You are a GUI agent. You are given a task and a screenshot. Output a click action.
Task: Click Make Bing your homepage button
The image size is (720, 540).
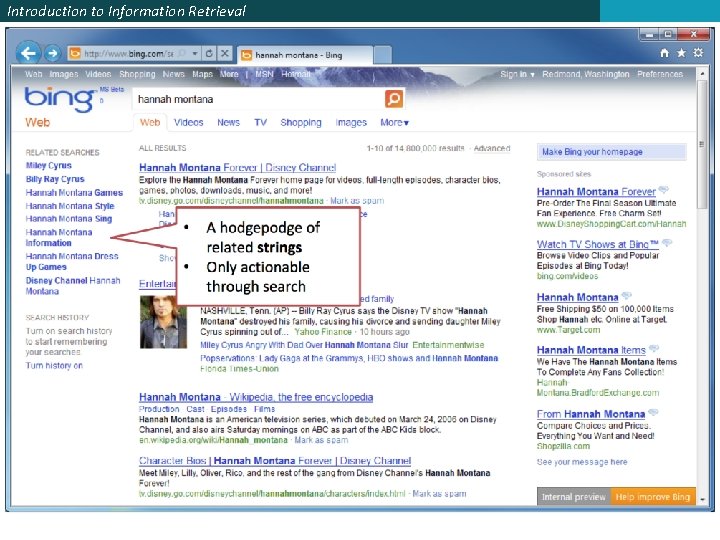click(612, 152)
